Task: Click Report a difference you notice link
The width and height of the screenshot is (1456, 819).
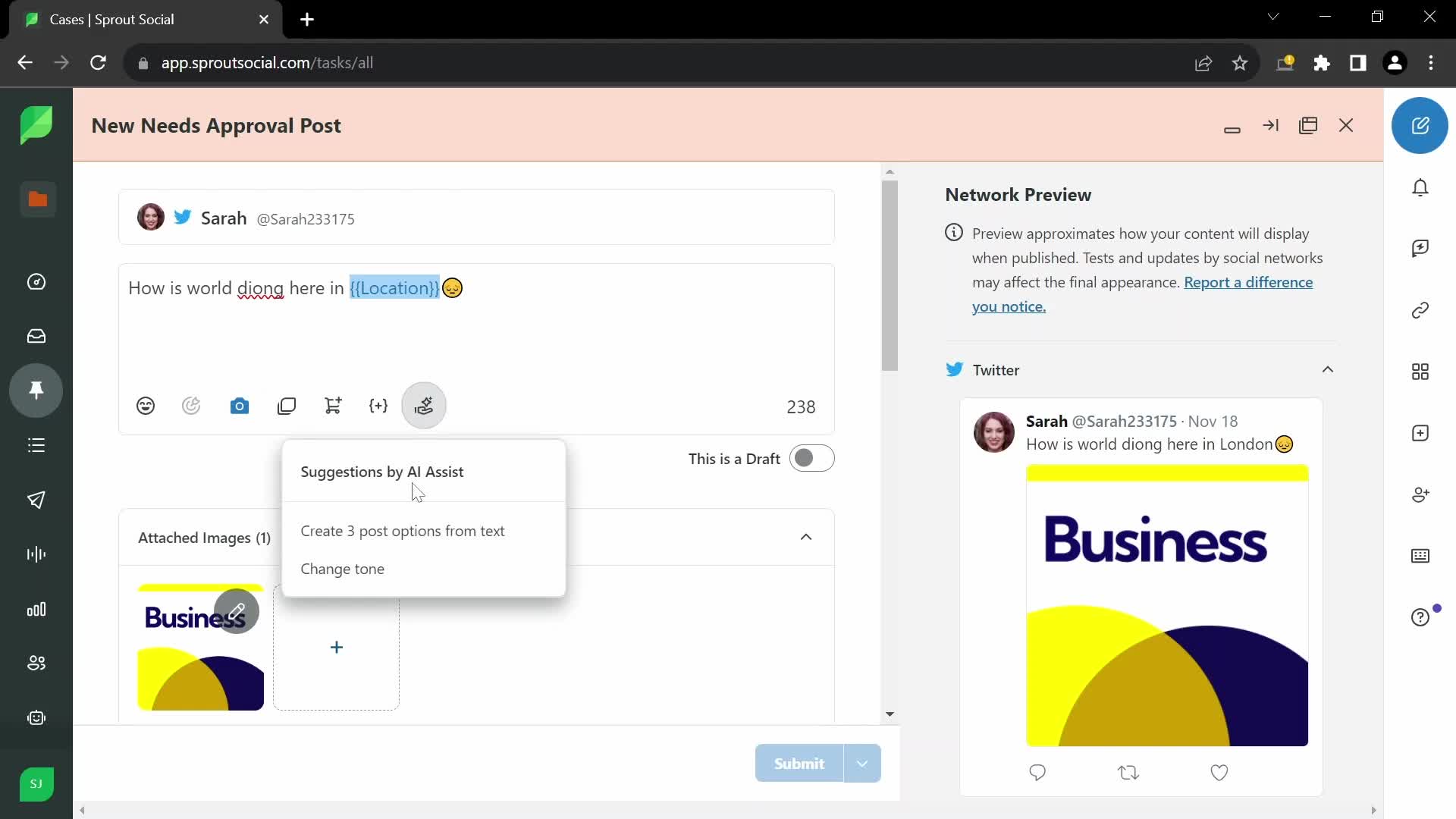Action: point(1142,293)
